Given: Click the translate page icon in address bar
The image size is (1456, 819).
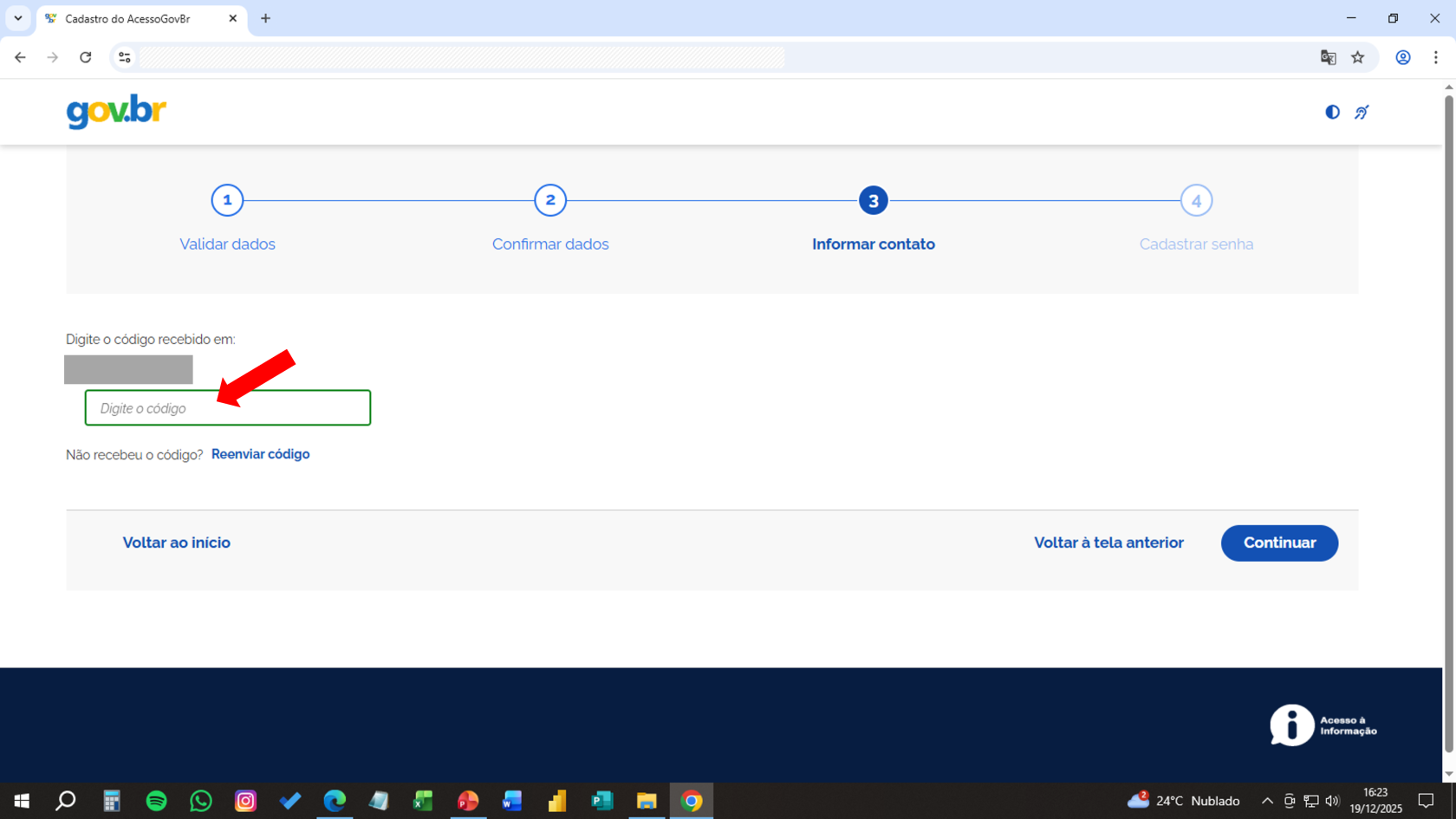Looking at the screenshot, I should 1328,57.
